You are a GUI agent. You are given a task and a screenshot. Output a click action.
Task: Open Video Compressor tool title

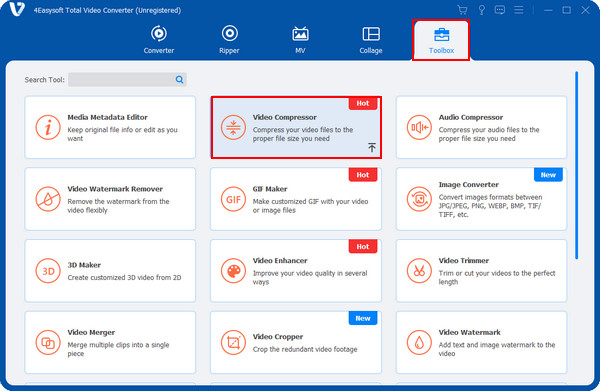[285, 117]
